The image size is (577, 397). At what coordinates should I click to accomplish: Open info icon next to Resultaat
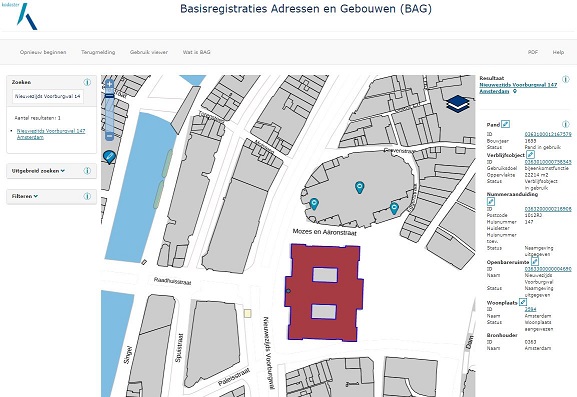tap(566, 79)
